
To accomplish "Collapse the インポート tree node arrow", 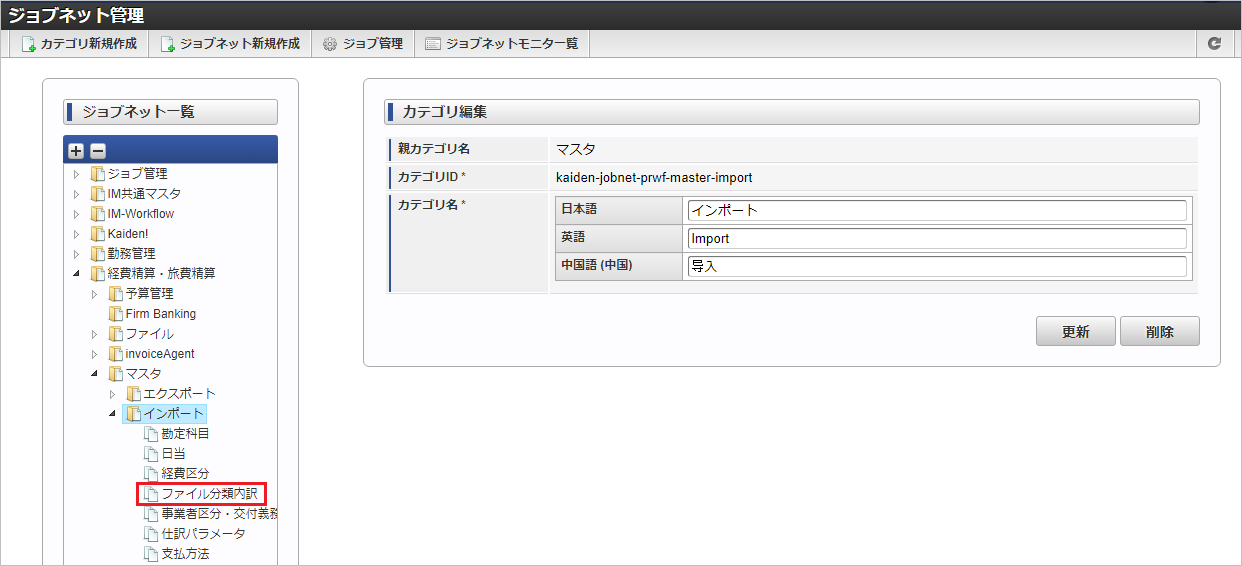I will tap(112, 414).
